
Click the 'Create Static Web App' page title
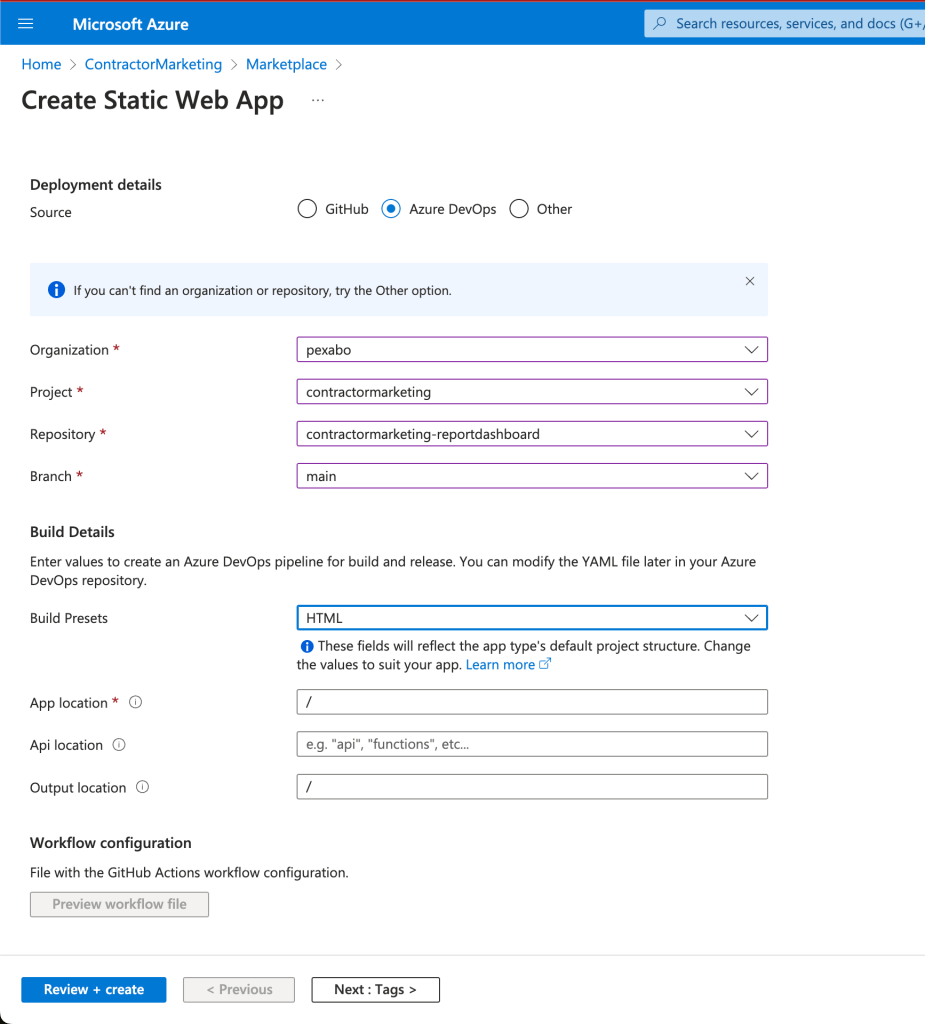click(x=153, y=101)
